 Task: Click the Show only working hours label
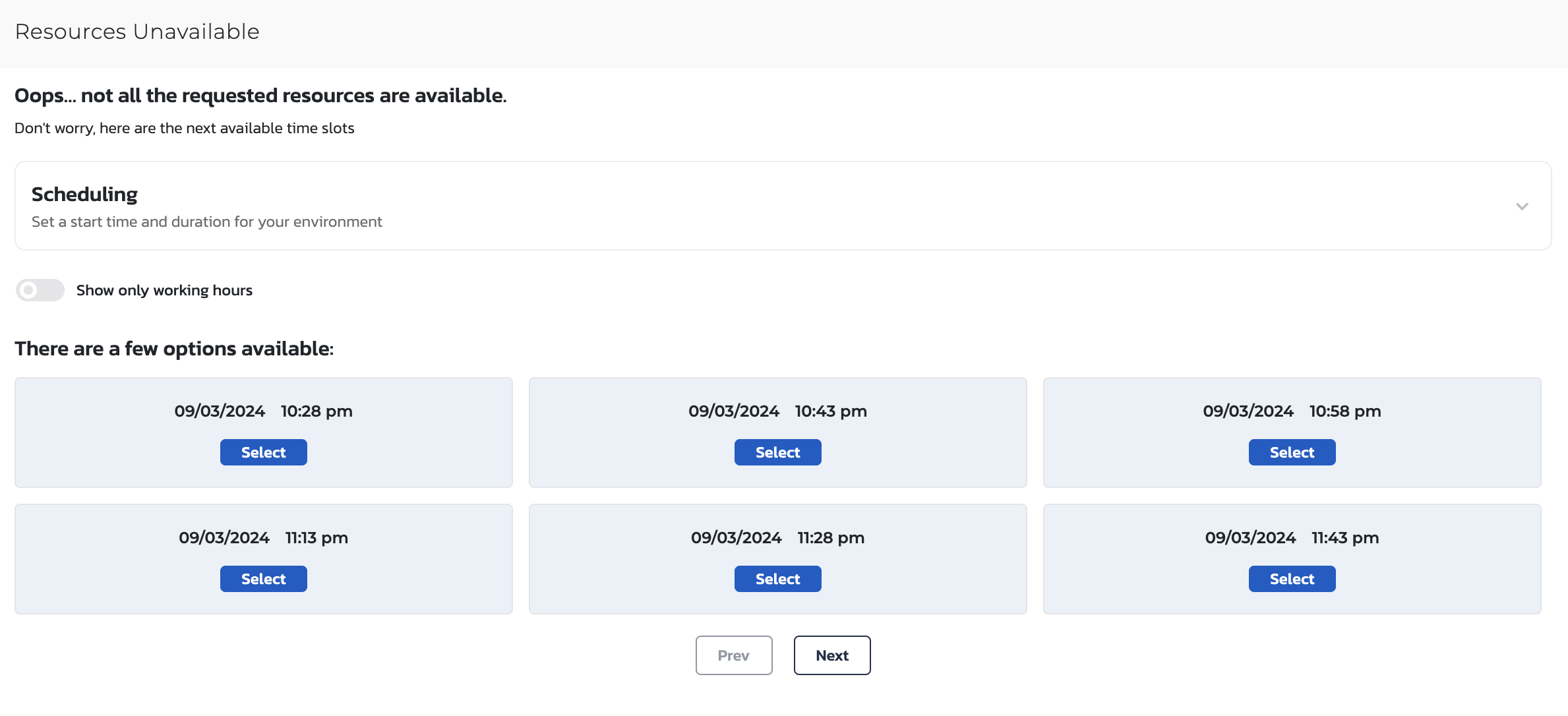164,290
